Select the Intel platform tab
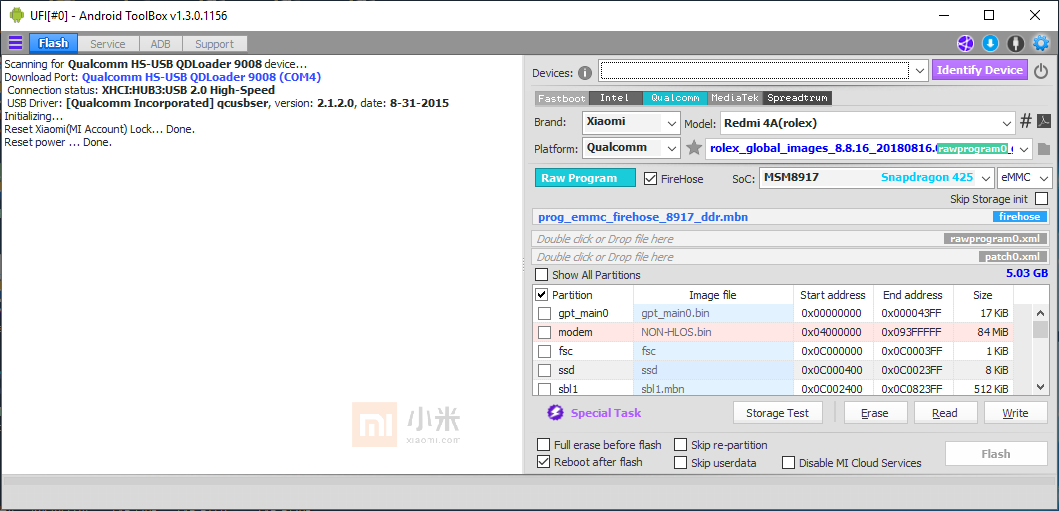 pyautogui.click(x=615, y=98)
